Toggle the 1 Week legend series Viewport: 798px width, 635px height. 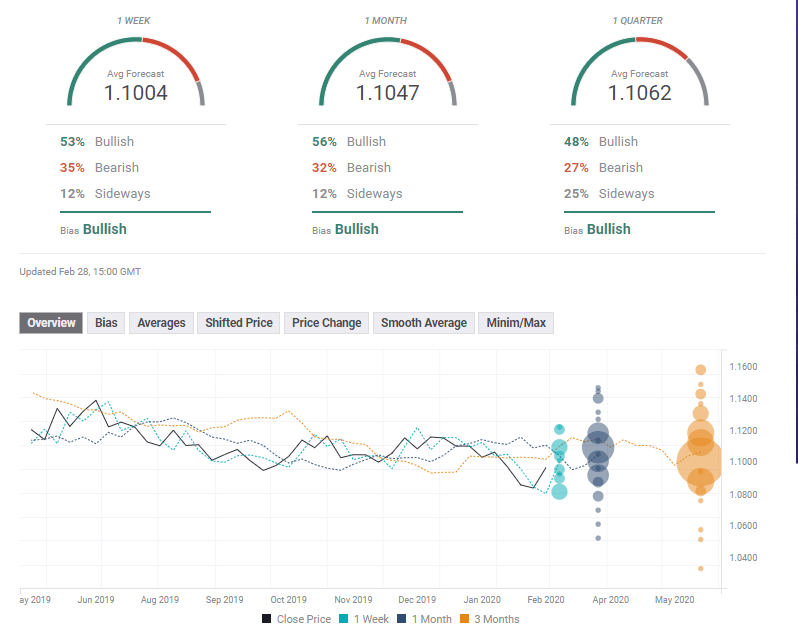click(367, 619)
